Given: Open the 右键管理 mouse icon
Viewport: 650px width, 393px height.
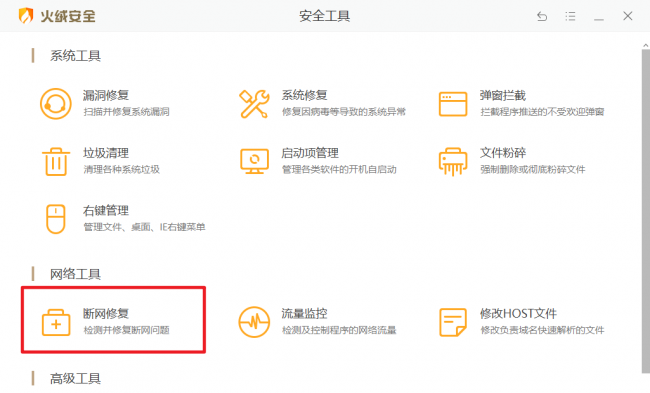Looking at the screenshot, I should tap(56, 219).
